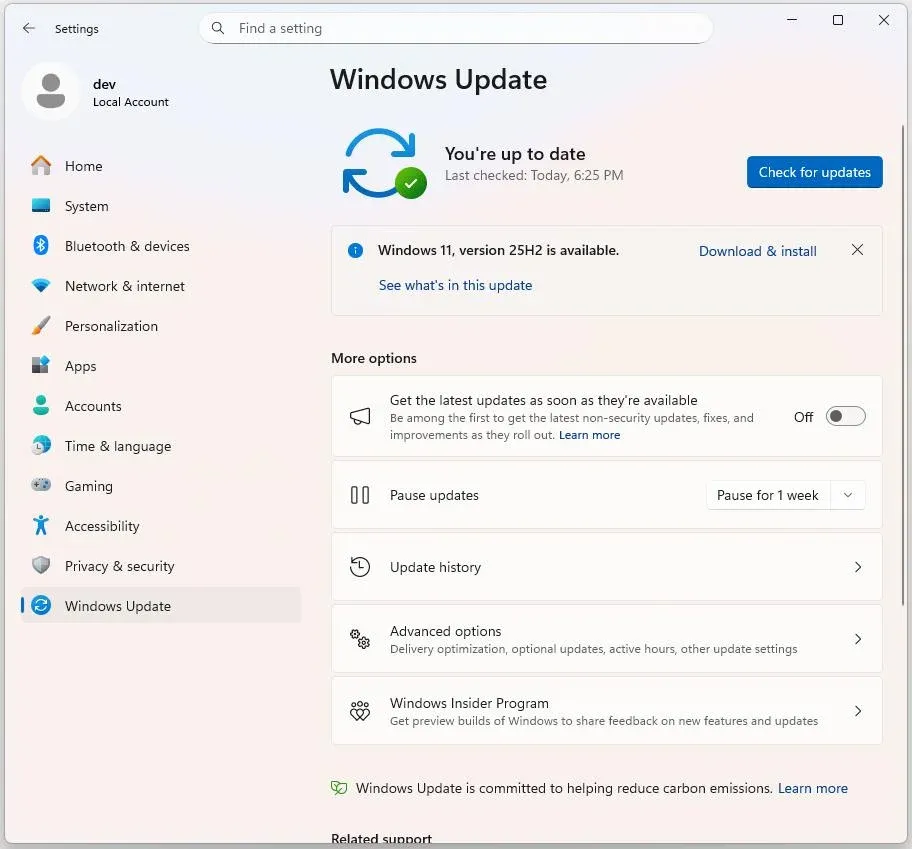Image resolution: width=912 pixels, height=849 pixels.
Task: Click the Privacy & security shield icon
Action: coord(41,565)
